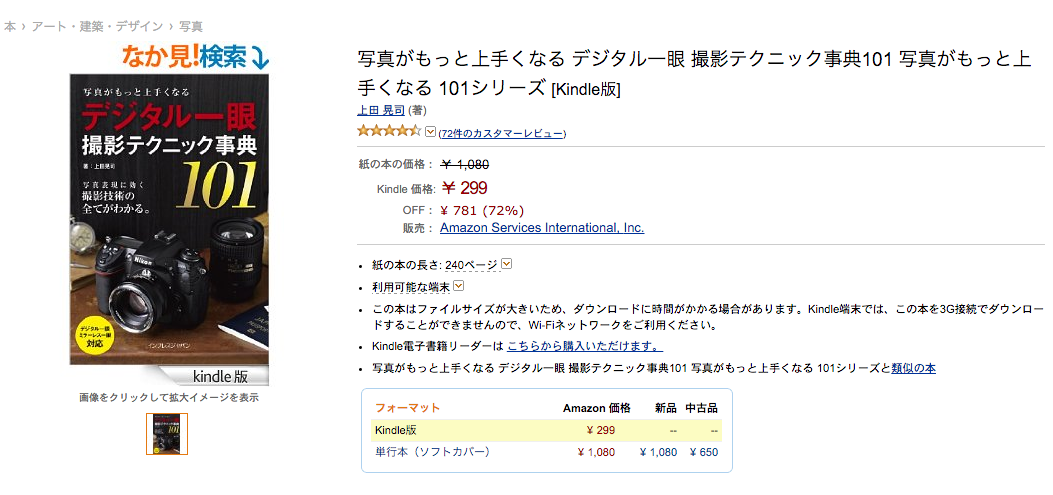Select the small cover thumbnail below image
The width and height of the screenshot is (1053, 495).
click(x=167, y=434)
